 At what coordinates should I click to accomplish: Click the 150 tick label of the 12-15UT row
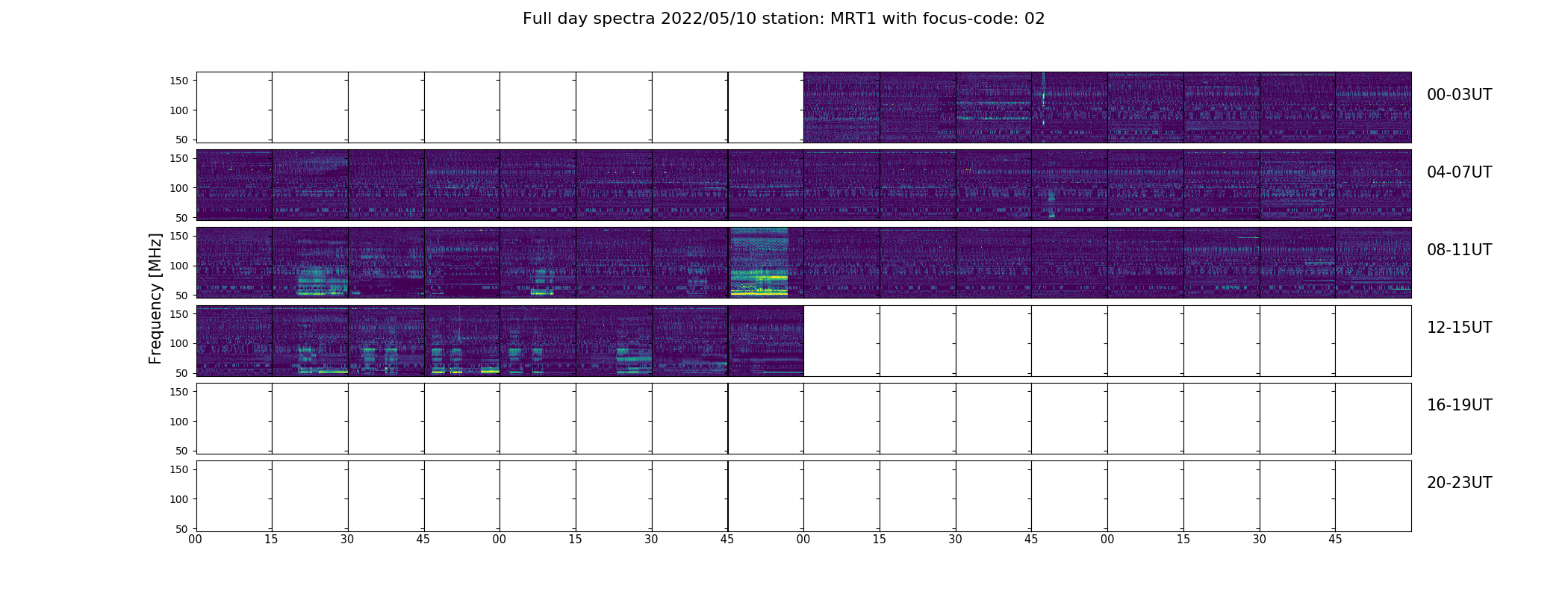point(178,314)
